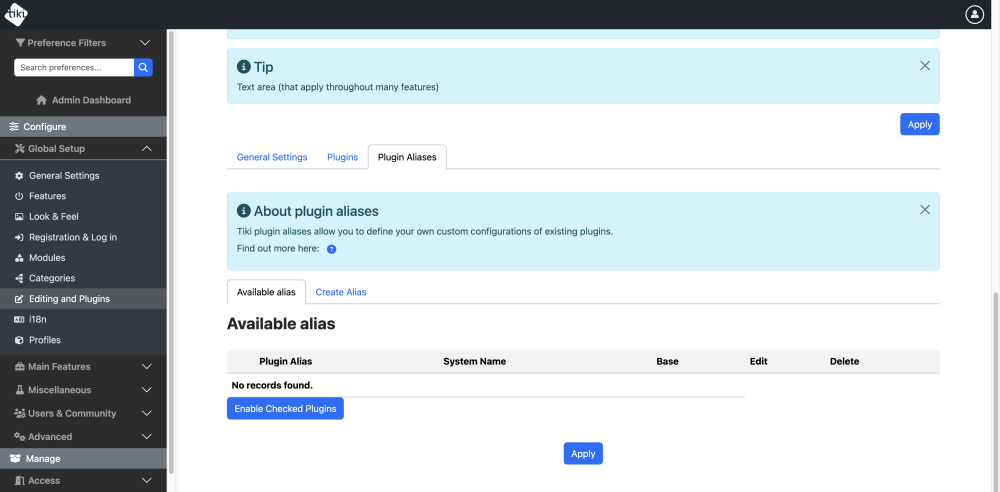The height and width of the screenshot is (492, 1000).
Task: Click the Manage section icon
Action: (x=15, y=459)
